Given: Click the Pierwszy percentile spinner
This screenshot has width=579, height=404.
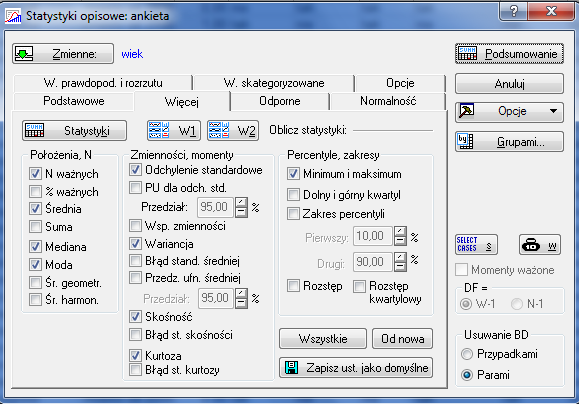Looking at the screenshot, I should 400,236.
